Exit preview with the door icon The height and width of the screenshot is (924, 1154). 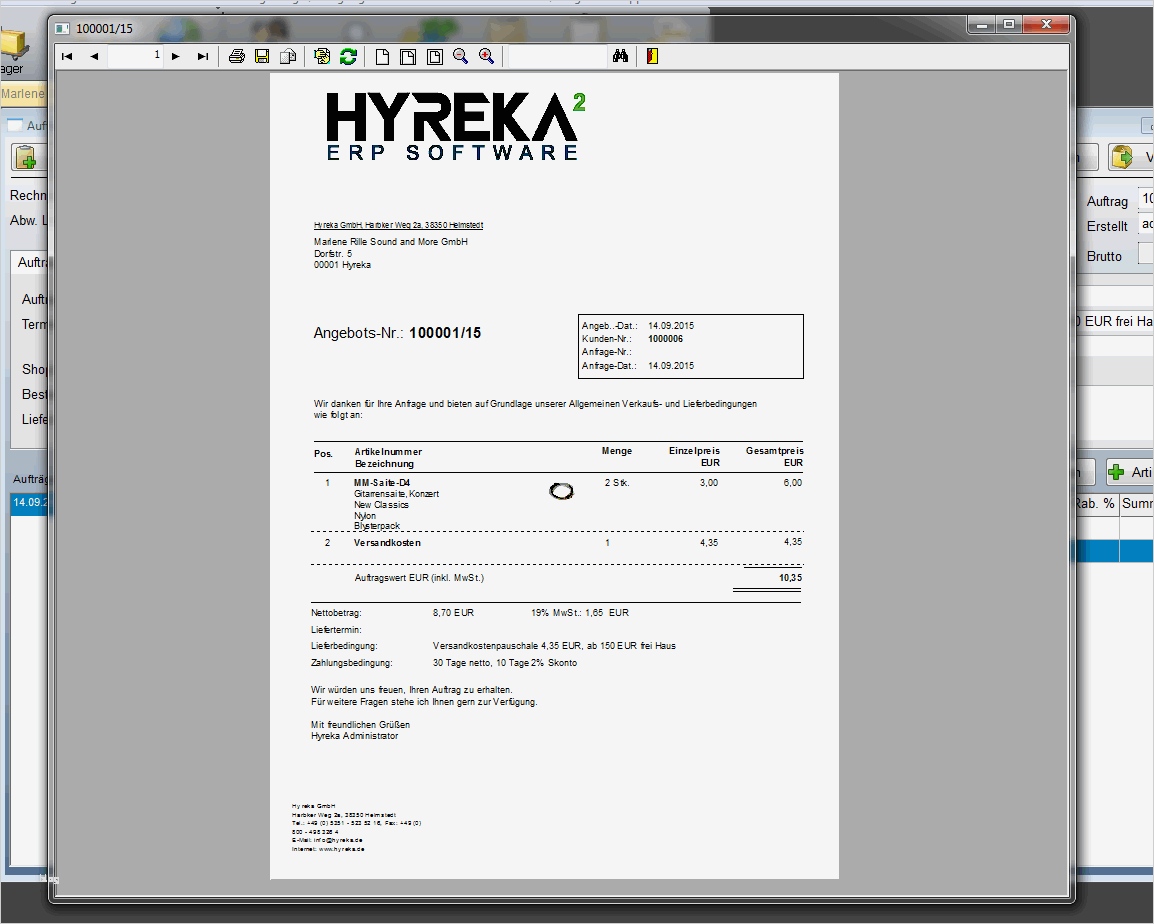pos(652,57)
